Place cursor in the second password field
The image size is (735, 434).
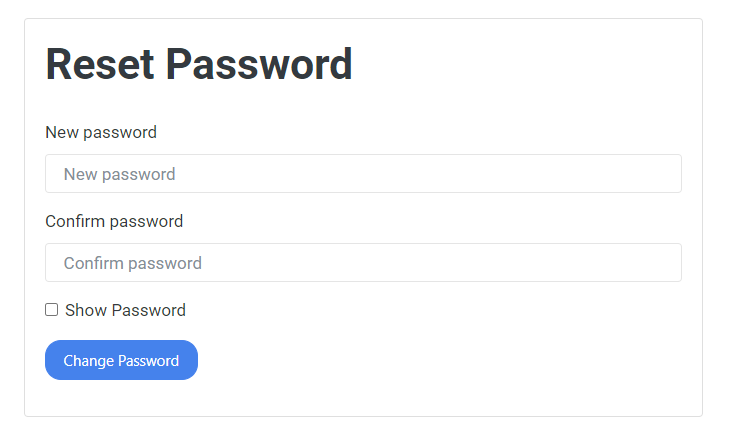363,263
